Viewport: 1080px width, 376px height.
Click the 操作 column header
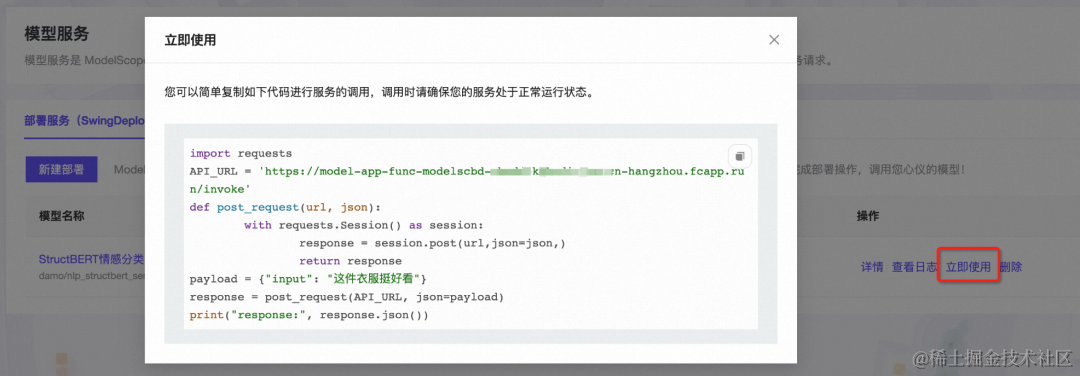click(868, 216)
